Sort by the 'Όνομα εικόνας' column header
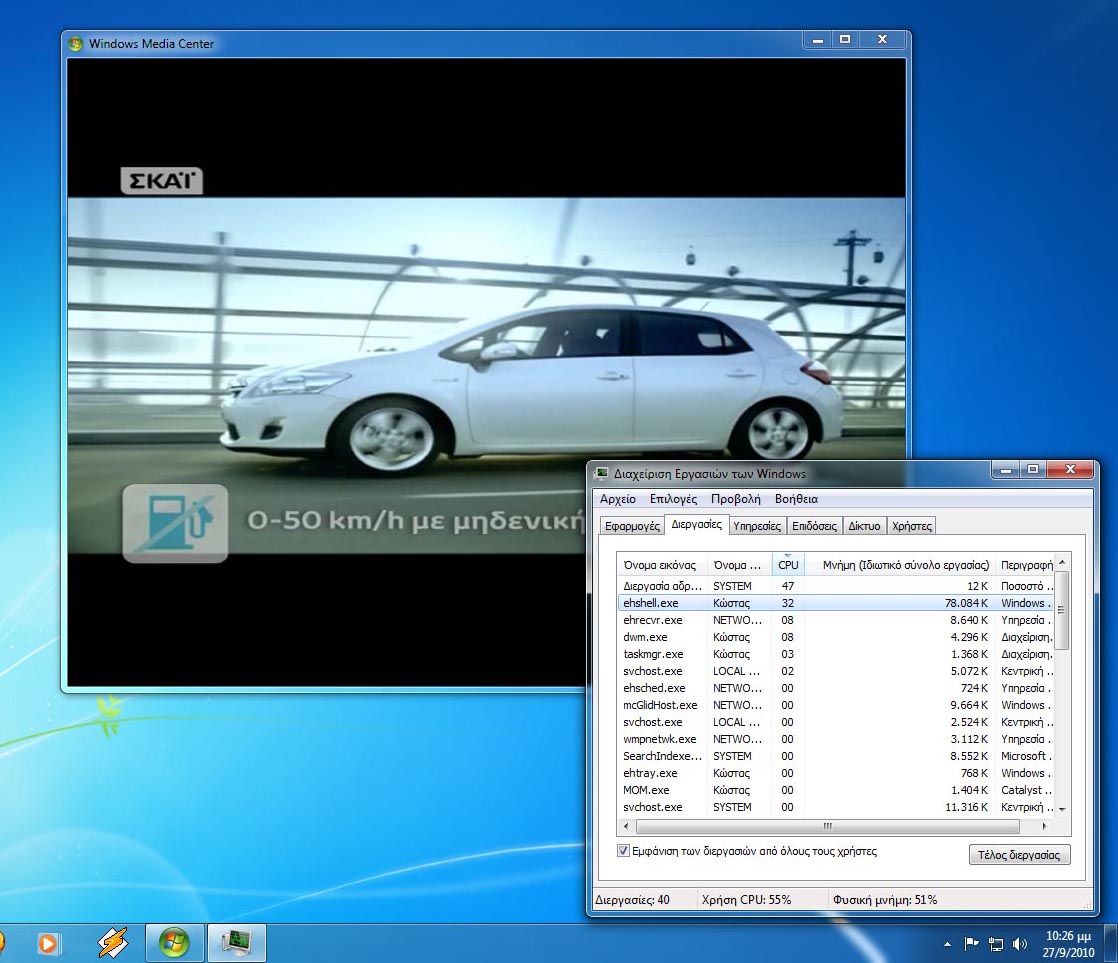 pyautogui.click(x=660, y=565)
